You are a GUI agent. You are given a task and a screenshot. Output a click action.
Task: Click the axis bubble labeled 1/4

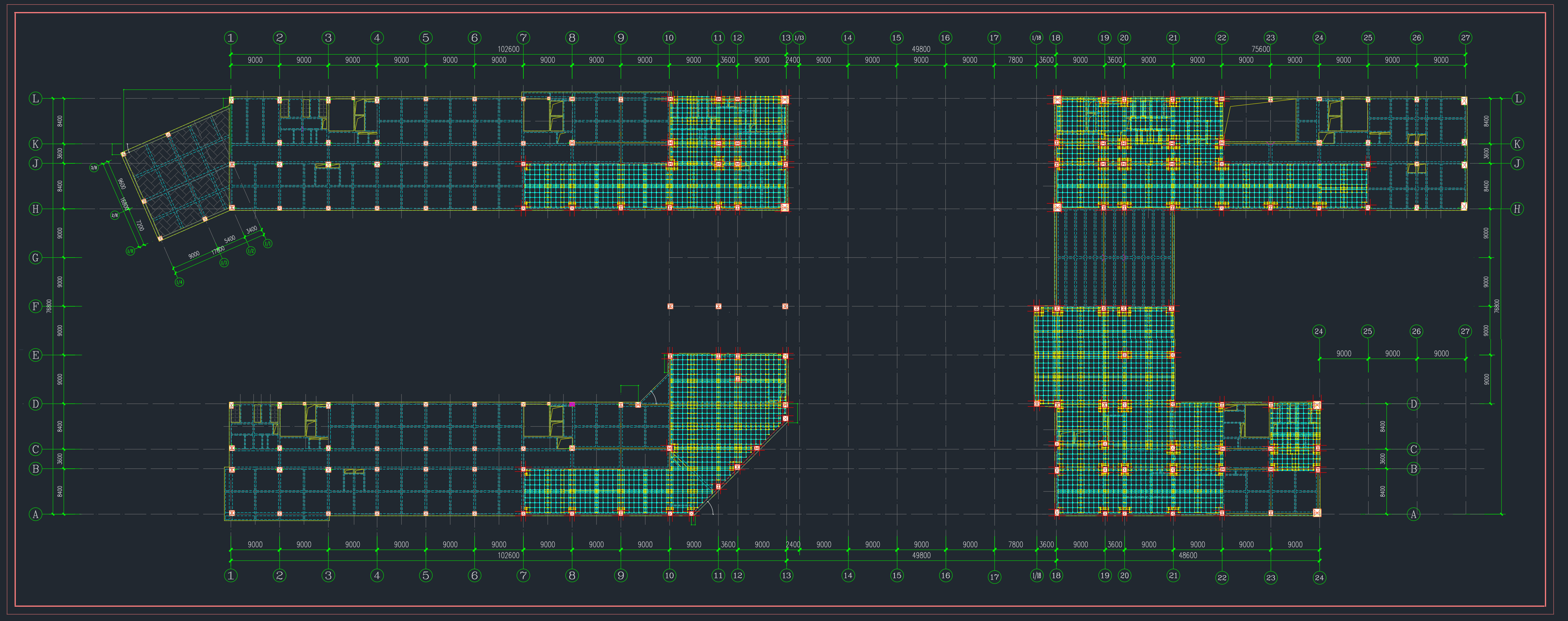tap(179, 282)
